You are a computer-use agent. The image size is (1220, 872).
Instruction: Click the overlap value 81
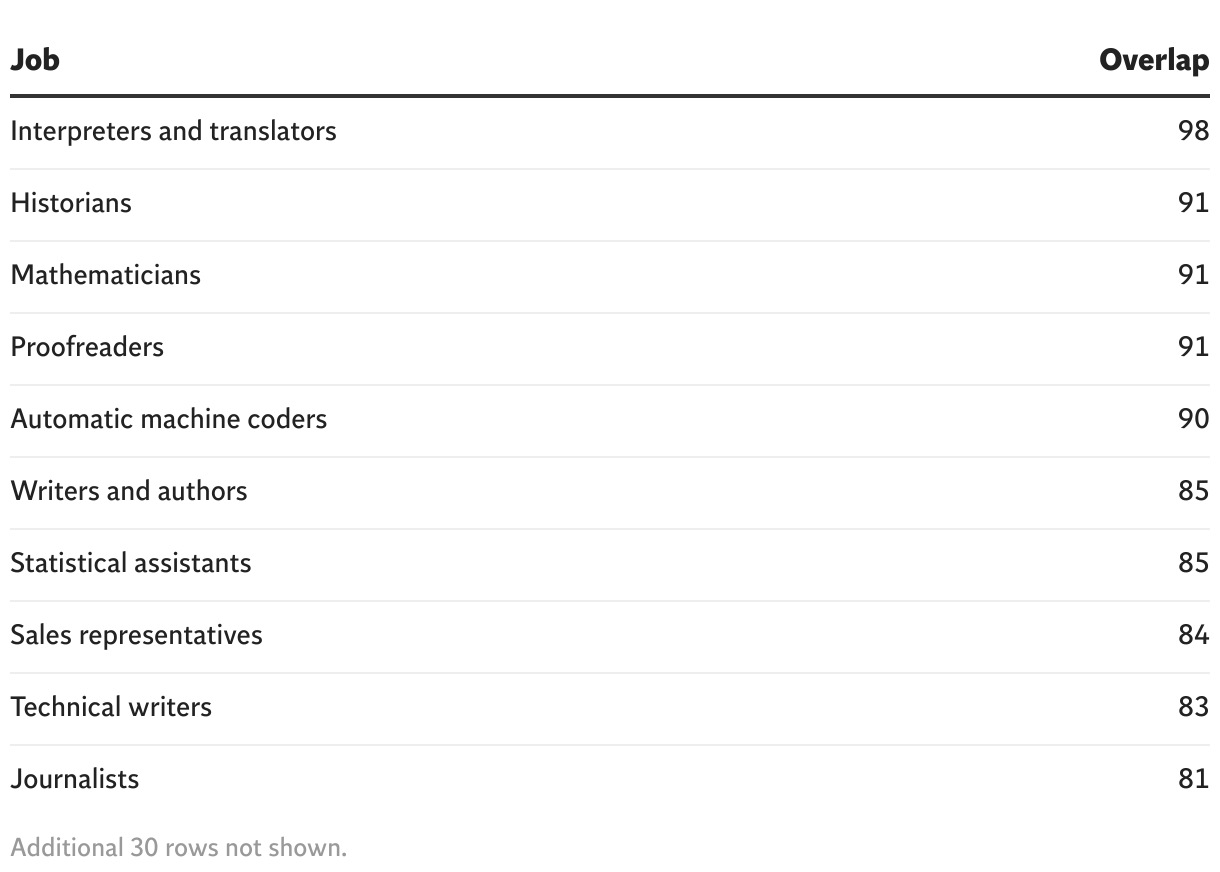1193,779
